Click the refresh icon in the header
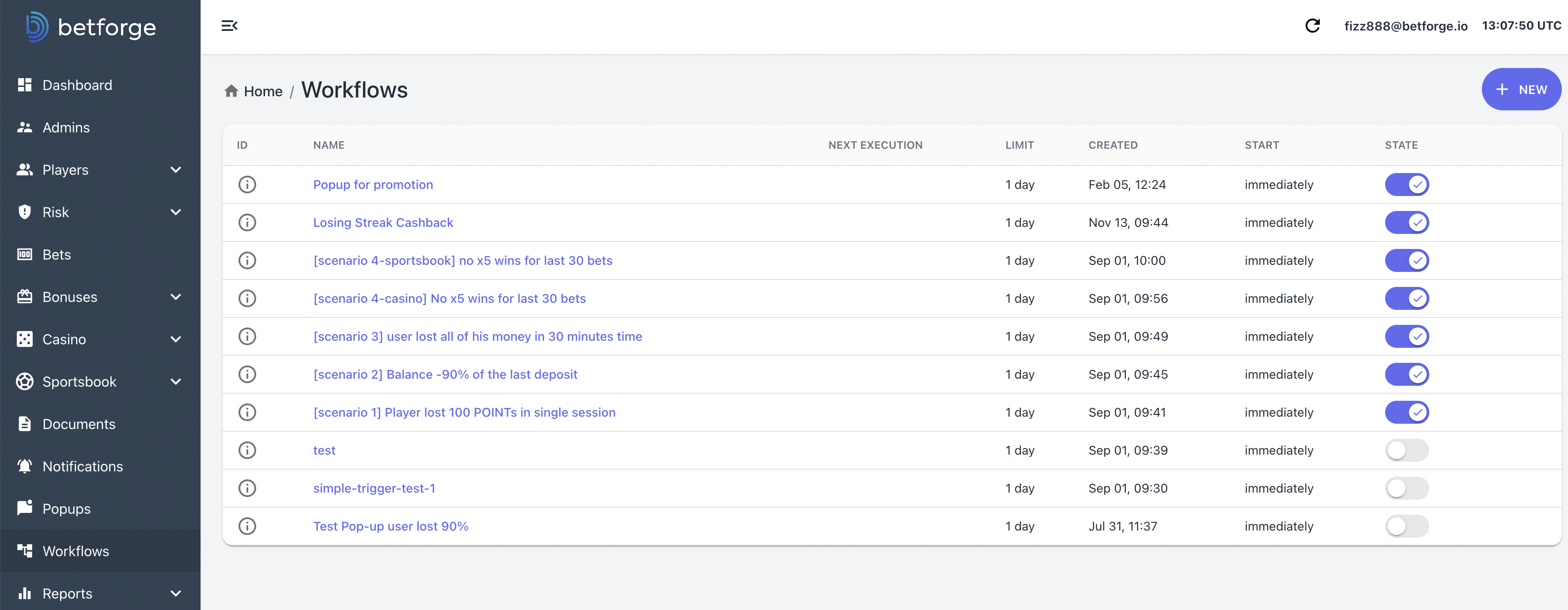The height and width of the screenshot is (610, 1568). coord(1312,26)
